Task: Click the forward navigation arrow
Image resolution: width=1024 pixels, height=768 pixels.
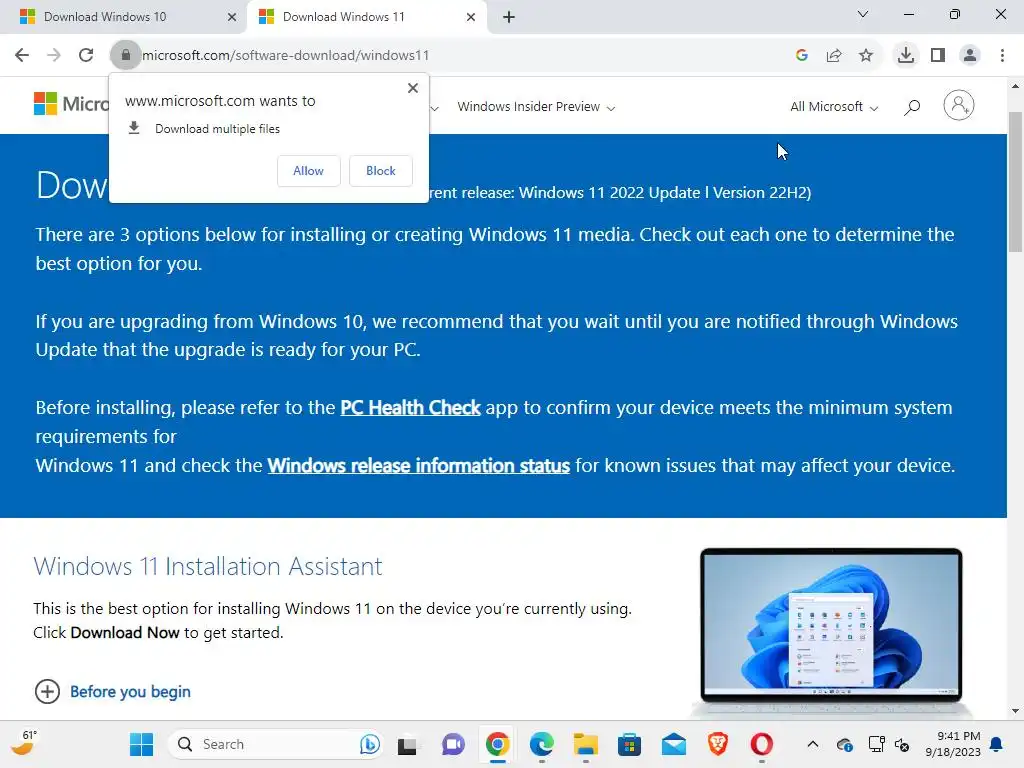Action: (x=54, y=56)
